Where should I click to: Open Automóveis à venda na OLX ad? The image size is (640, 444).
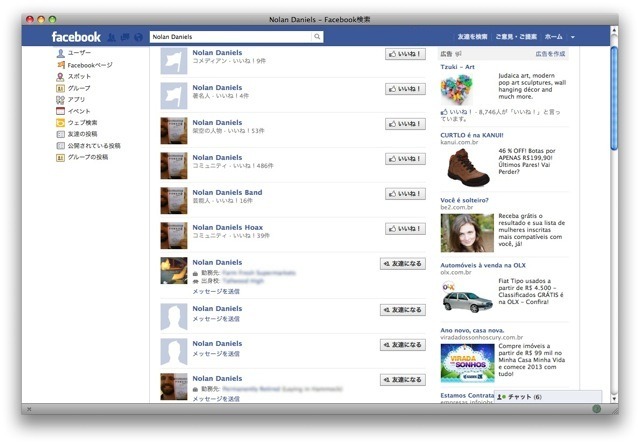pos(483,265)
